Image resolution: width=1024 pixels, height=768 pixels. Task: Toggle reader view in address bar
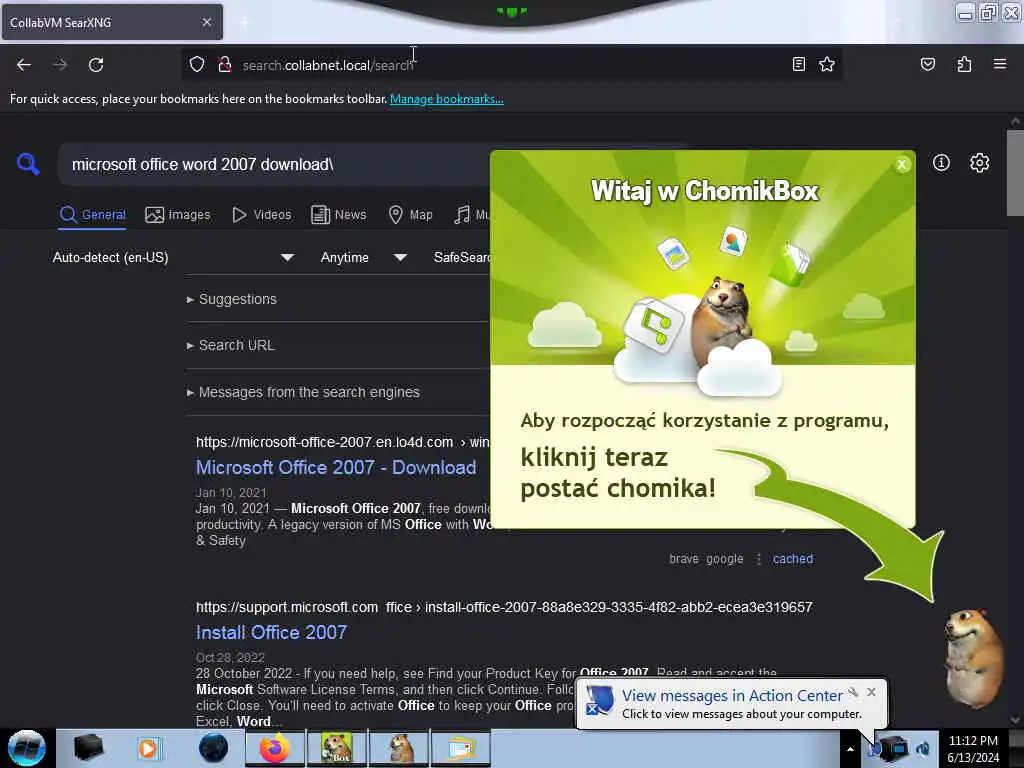point(798,64)
